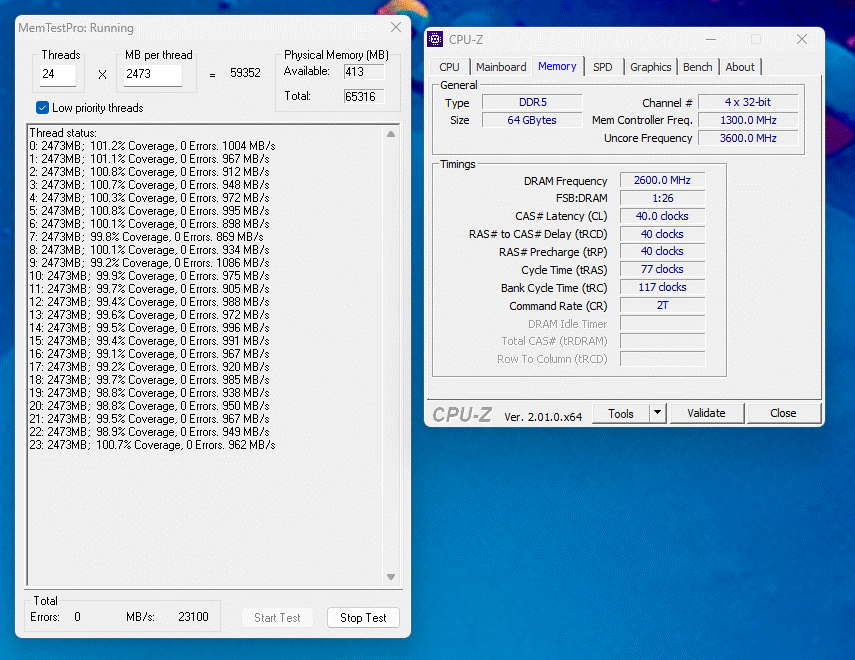Open the Tools dropdown arrow in CPU-Z
The width and height of the screenshot is (855, 660).
658,413
